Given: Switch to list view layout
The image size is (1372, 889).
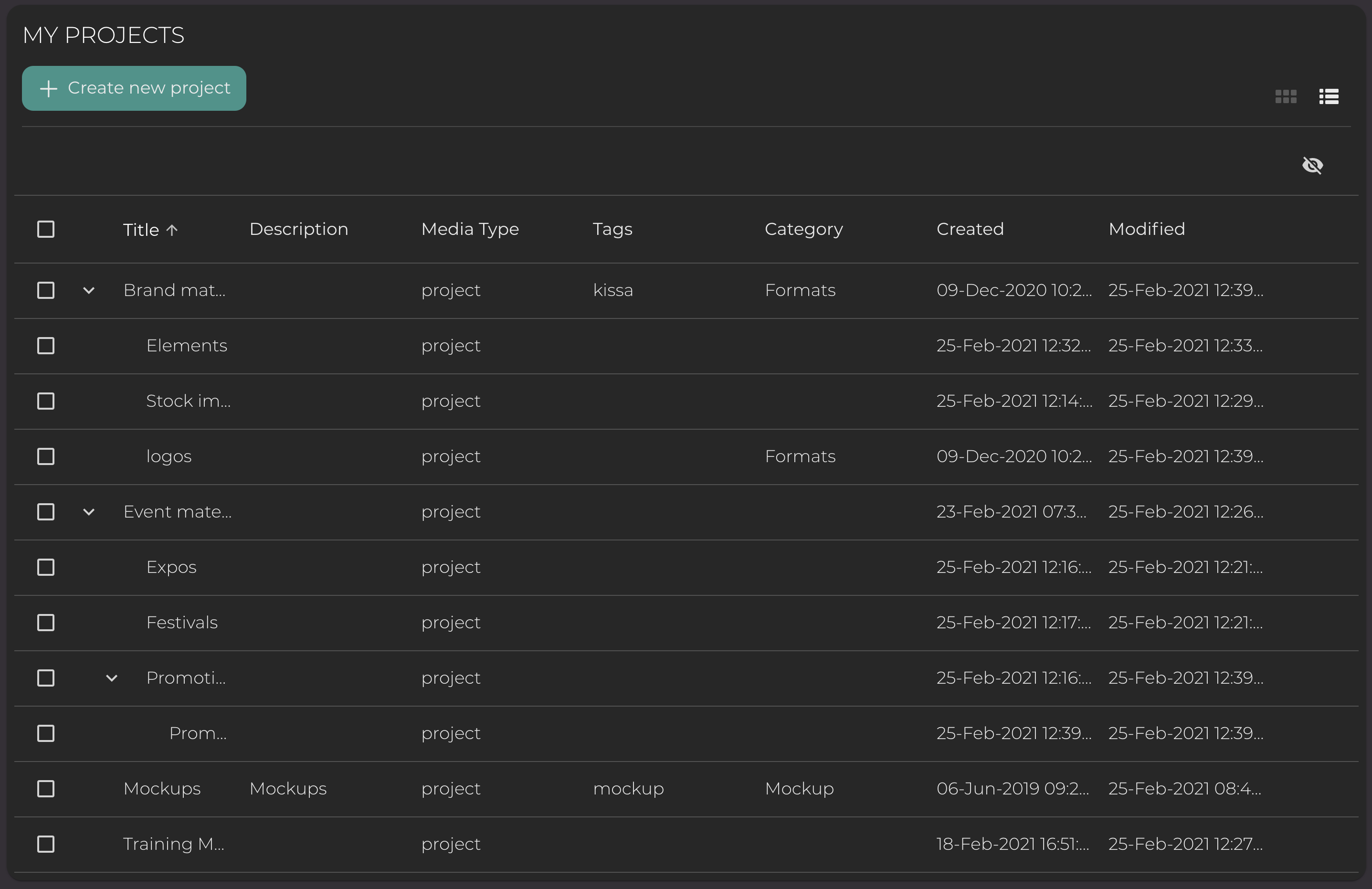Looking at the screenshot, I should (x=1329, y=96).
